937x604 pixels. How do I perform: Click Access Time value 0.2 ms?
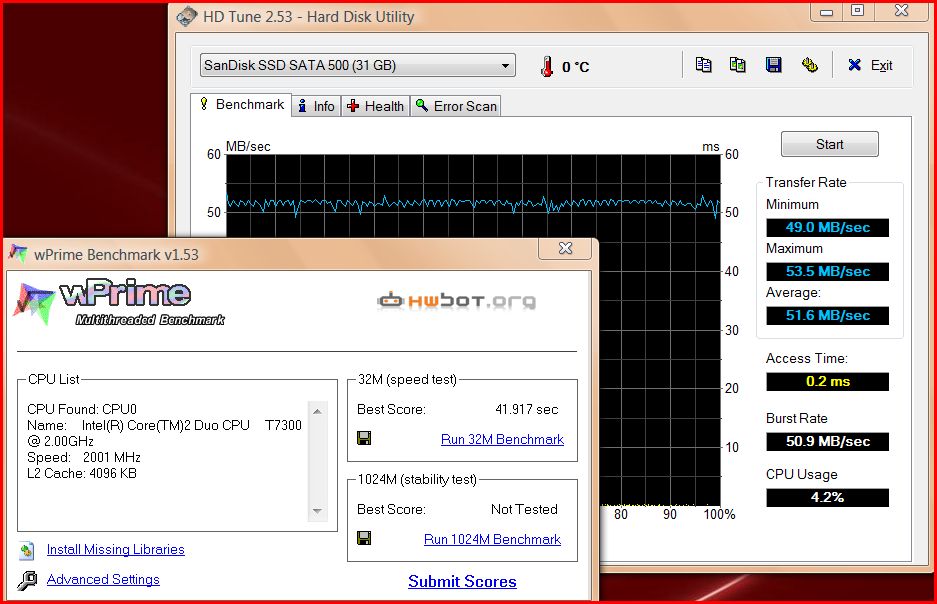pyautogui.click(x=828, y=381)
